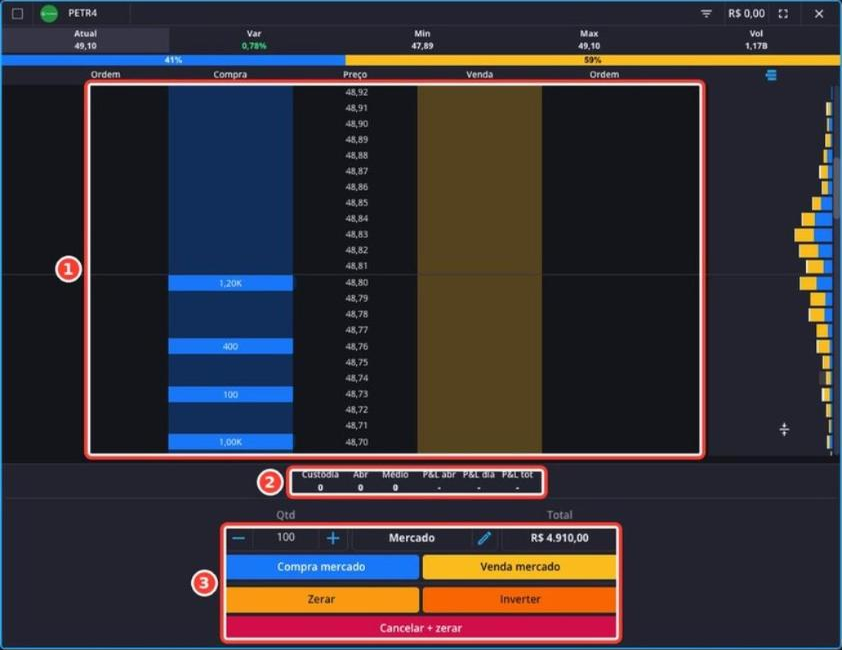Click the Compra mercado button
This screenshot has height=650, width=842.
tap(322, 567)
